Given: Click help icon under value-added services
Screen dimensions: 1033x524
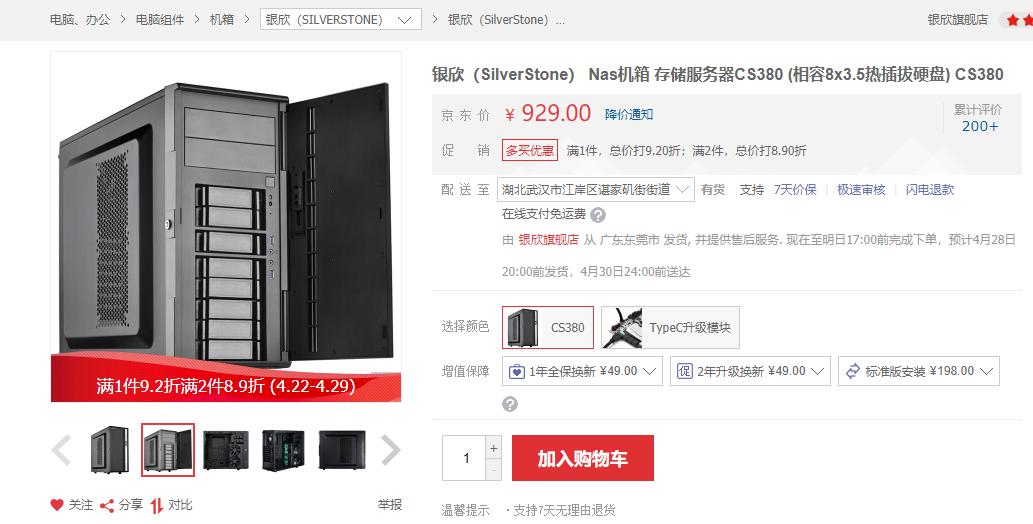Looking at the screenshot, I should [510, 404].
